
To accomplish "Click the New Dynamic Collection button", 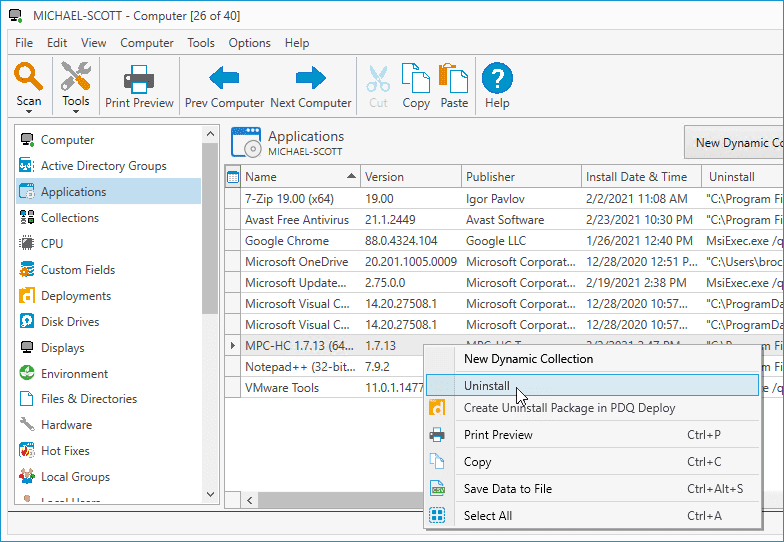I will point(734,142).
